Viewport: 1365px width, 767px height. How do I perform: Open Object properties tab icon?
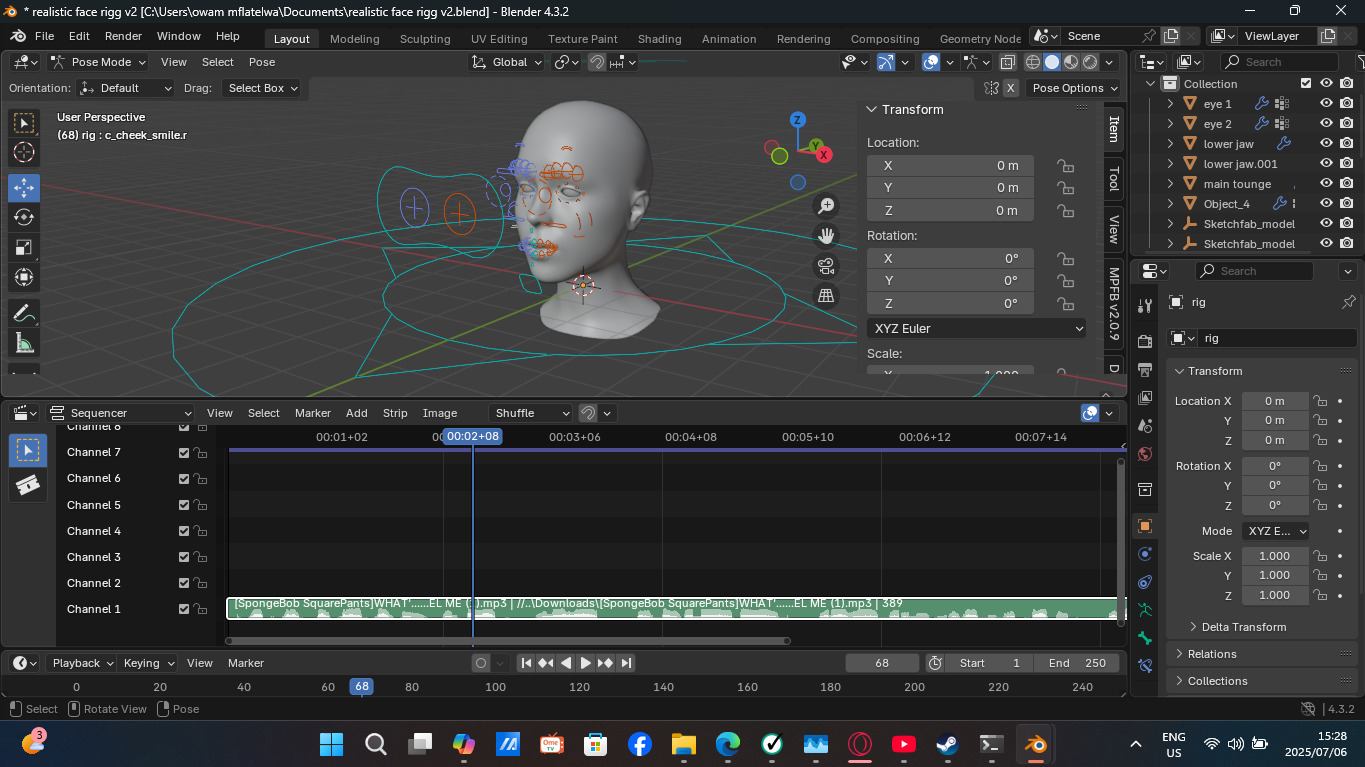pyautogui.click(x=1145, y=526)
